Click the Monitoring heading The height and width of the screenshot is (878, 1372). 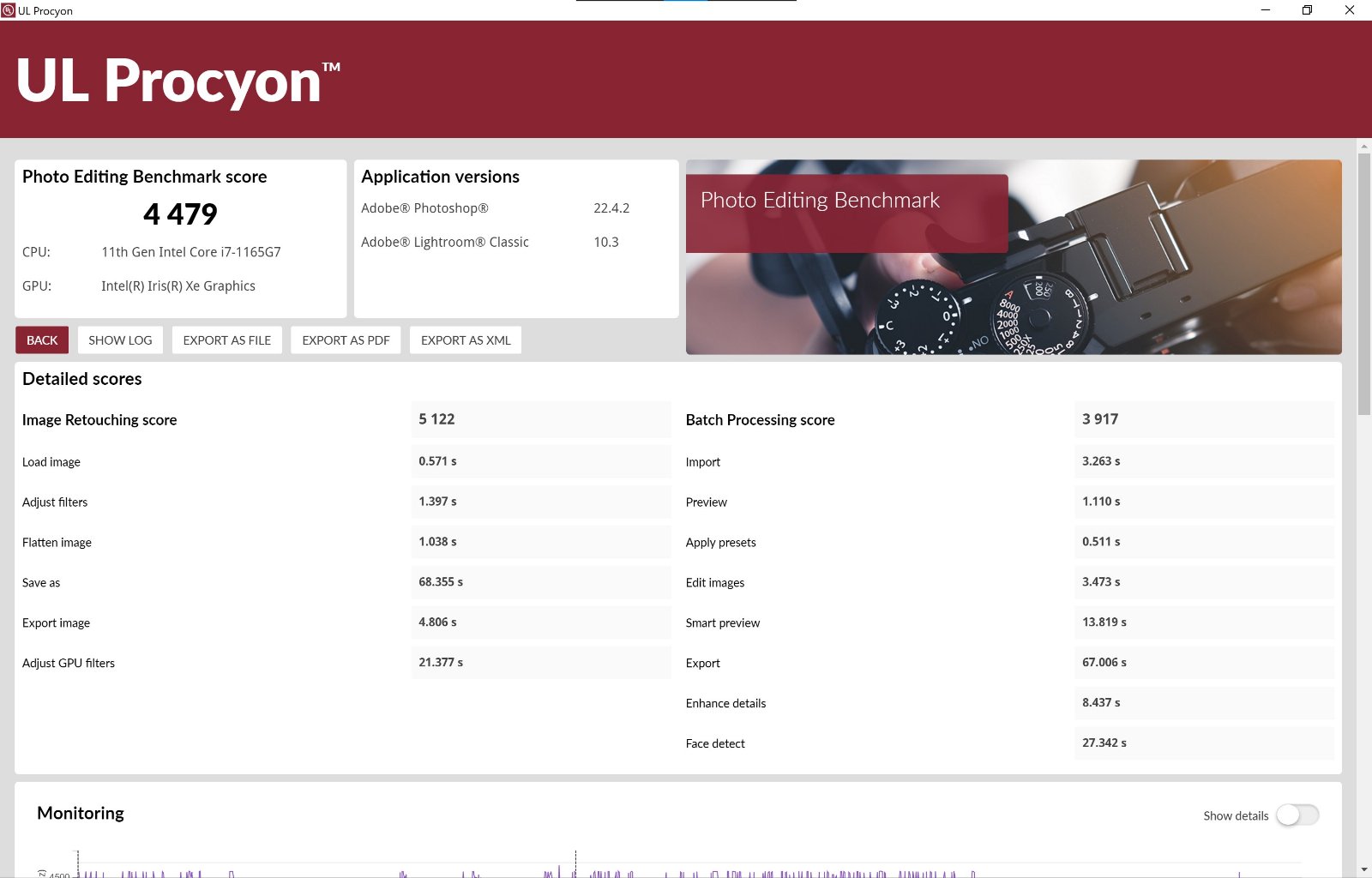tap(81, 814)
